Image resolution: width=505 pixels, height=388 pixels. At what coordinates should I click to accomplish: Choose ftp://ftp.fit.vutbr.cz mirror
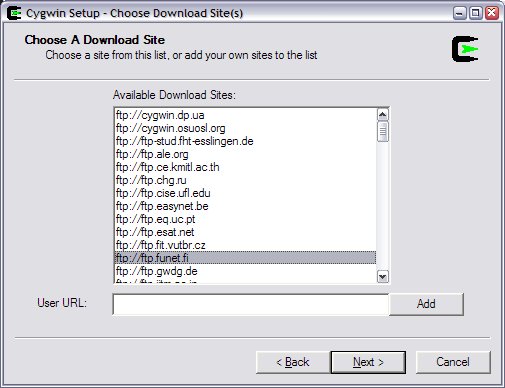click(245, 245)
